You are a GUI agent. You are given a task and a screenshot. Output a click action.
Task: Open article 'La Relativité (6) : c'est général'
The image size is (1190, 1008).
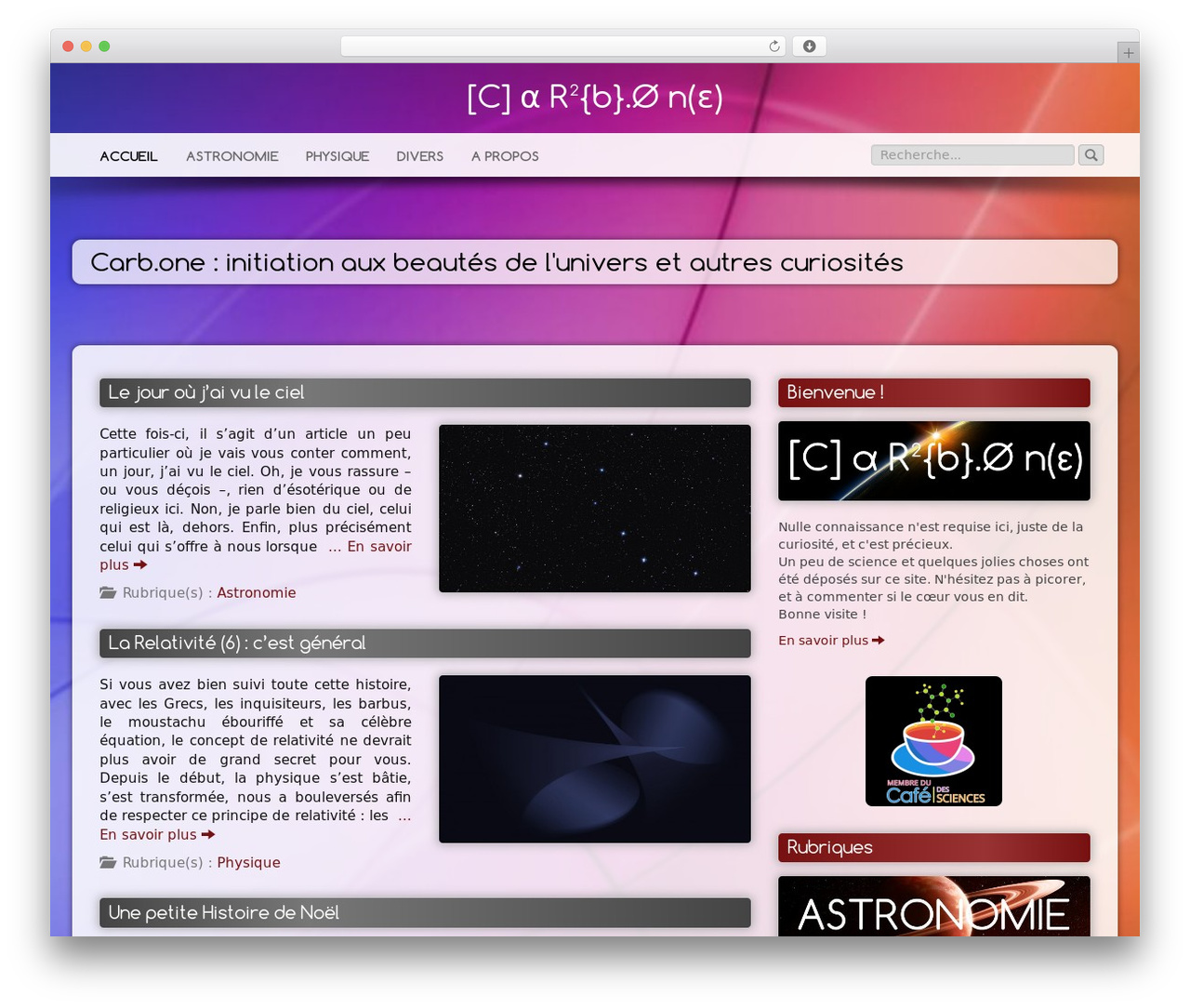(x=237, y=643)
